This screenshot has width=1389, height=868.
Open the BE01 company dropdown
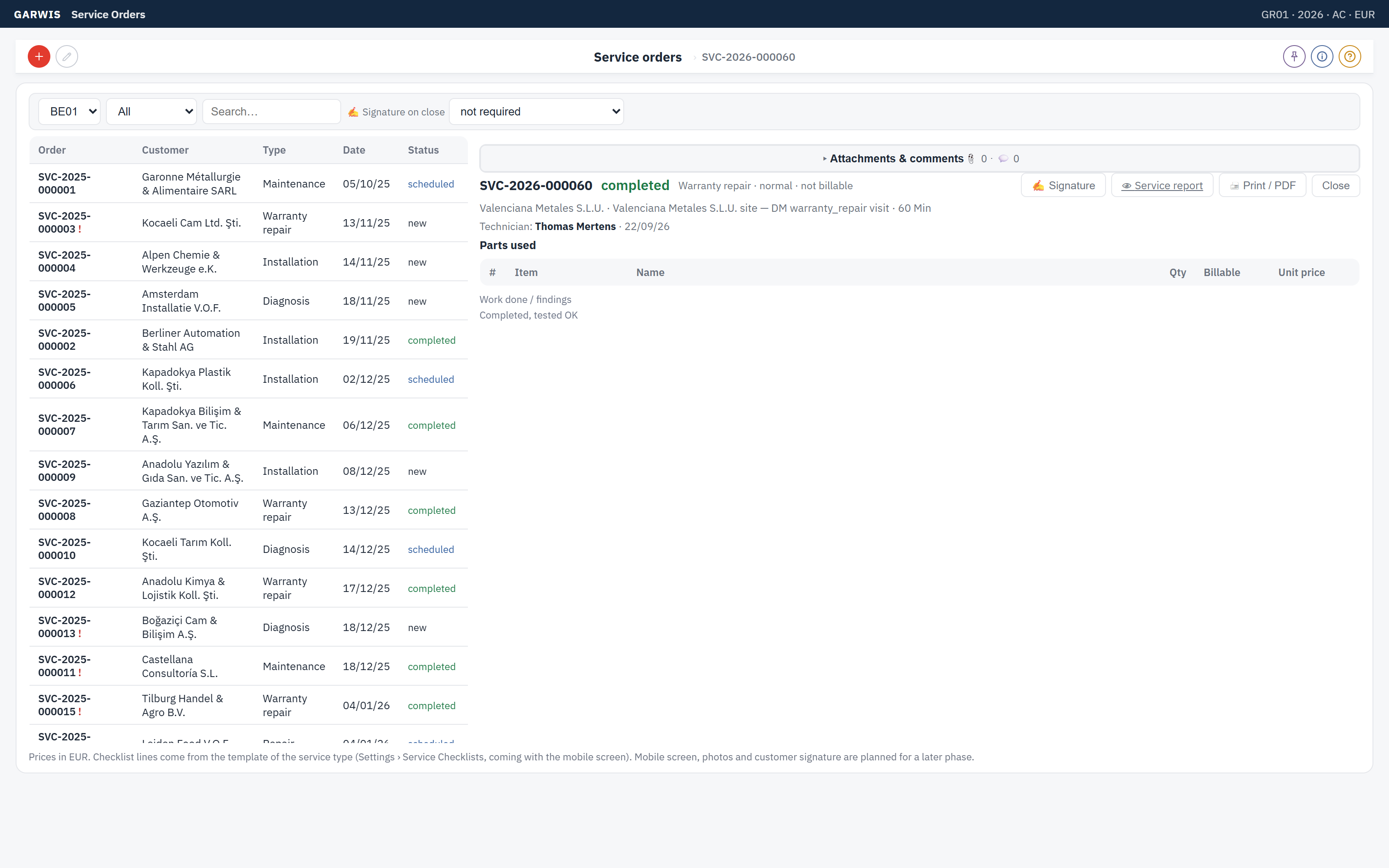point(69,112)
